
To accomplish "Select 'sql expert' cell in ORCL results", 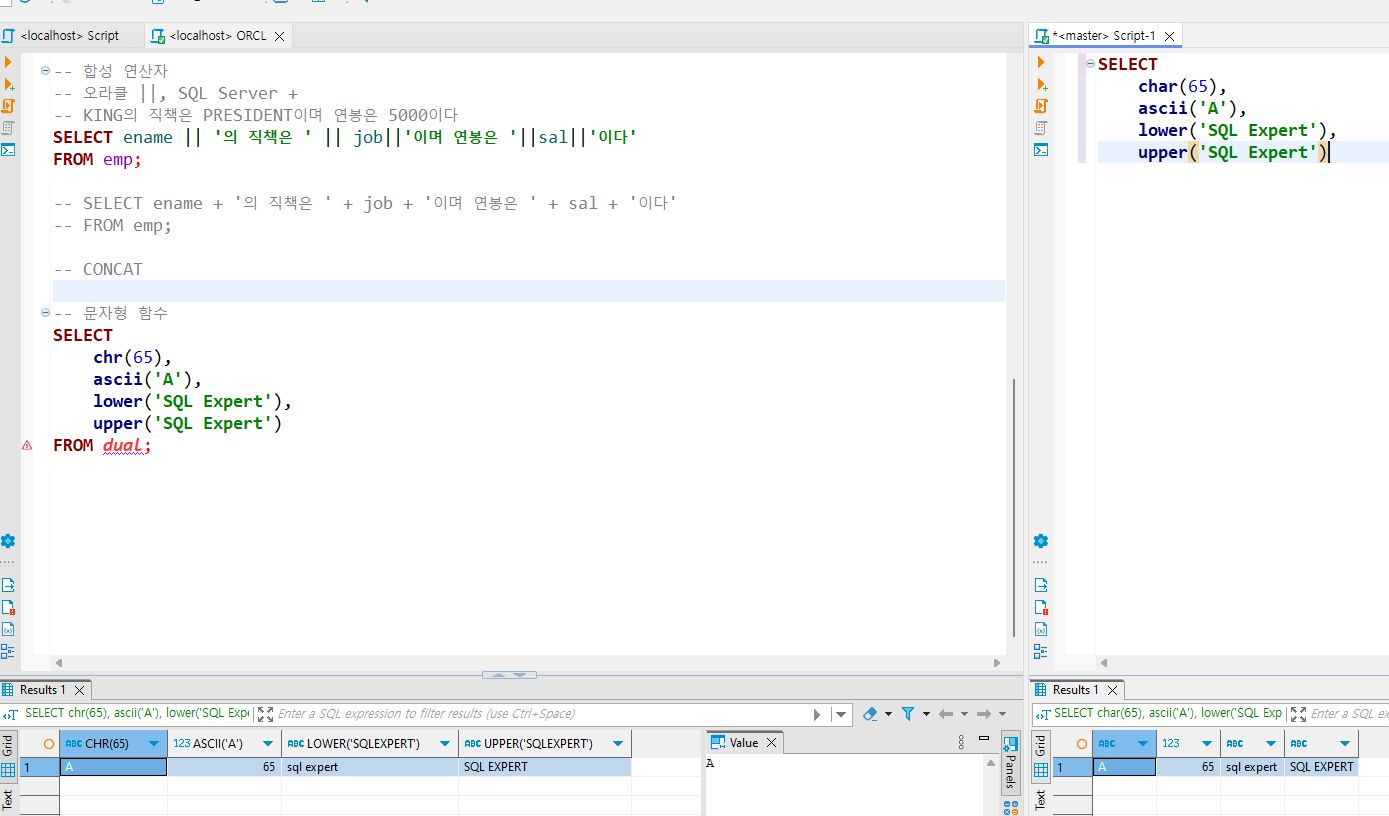I will point(370,767).
